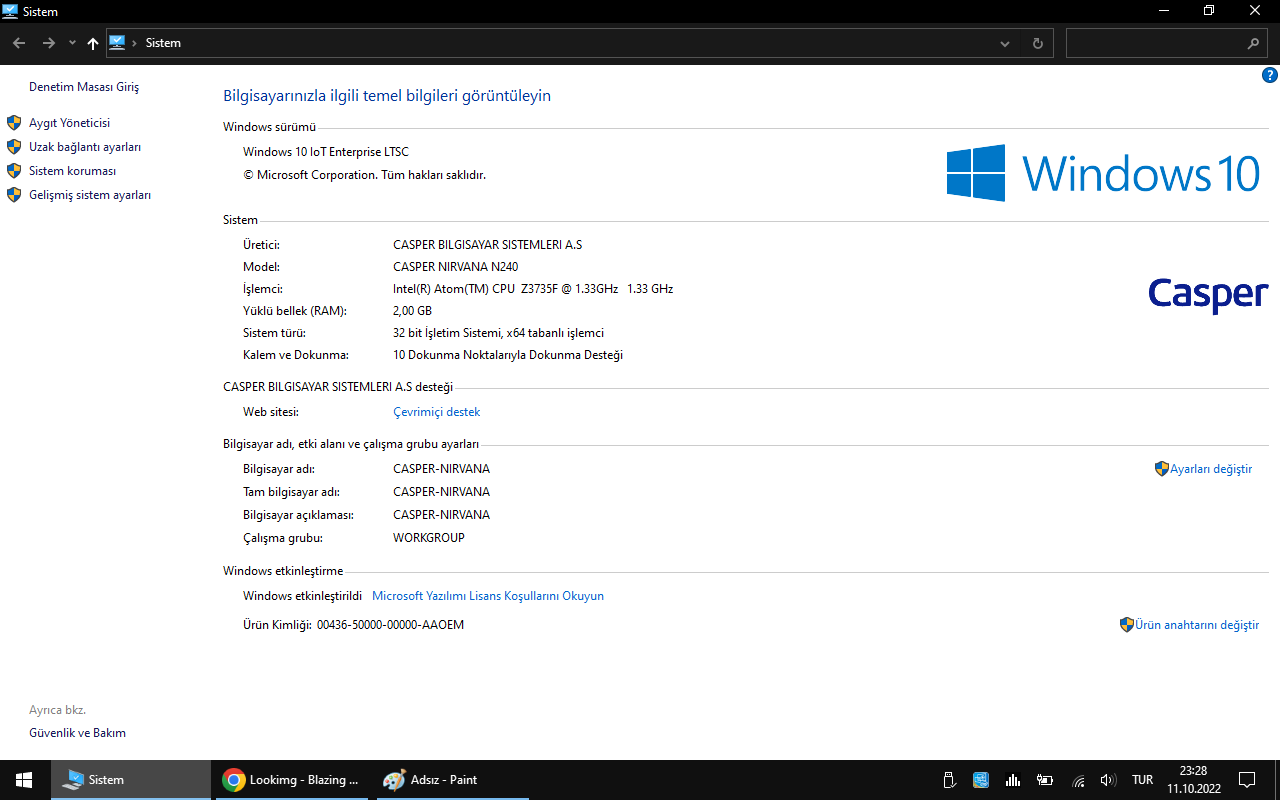
Task: Open help via the blue question mark
Action: coord(1270,75)
